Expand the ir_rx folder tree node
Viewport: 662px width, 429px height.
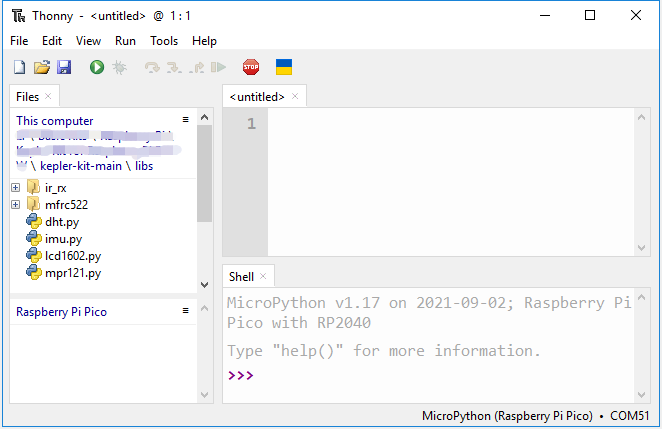coord(16,187)
